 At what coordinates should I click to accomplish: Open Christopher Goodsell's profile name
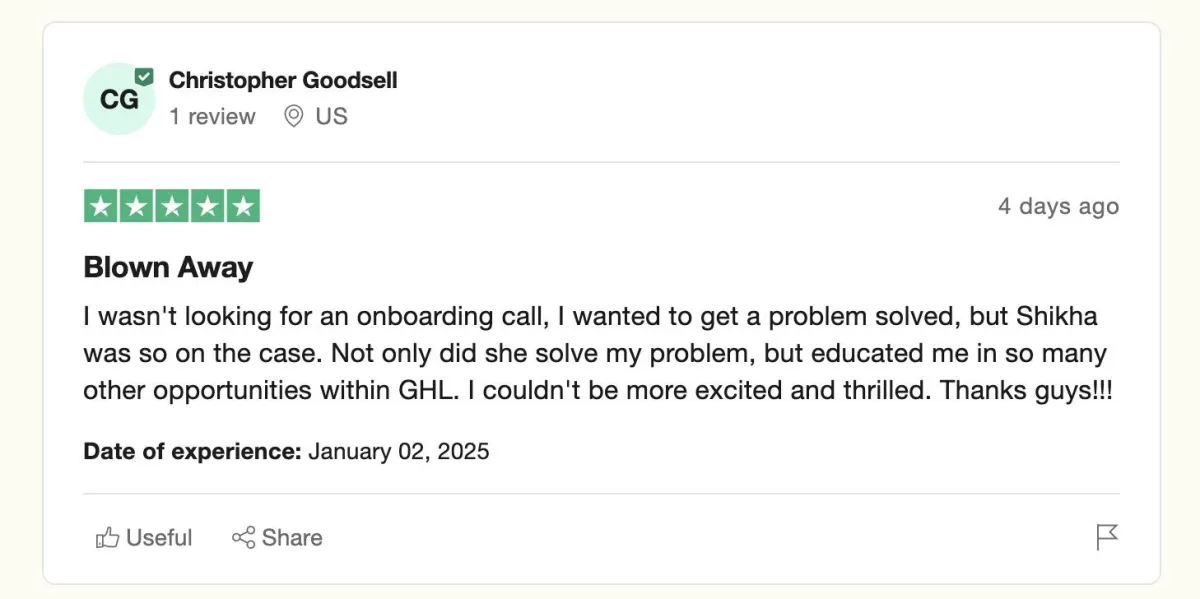(283, 80)
